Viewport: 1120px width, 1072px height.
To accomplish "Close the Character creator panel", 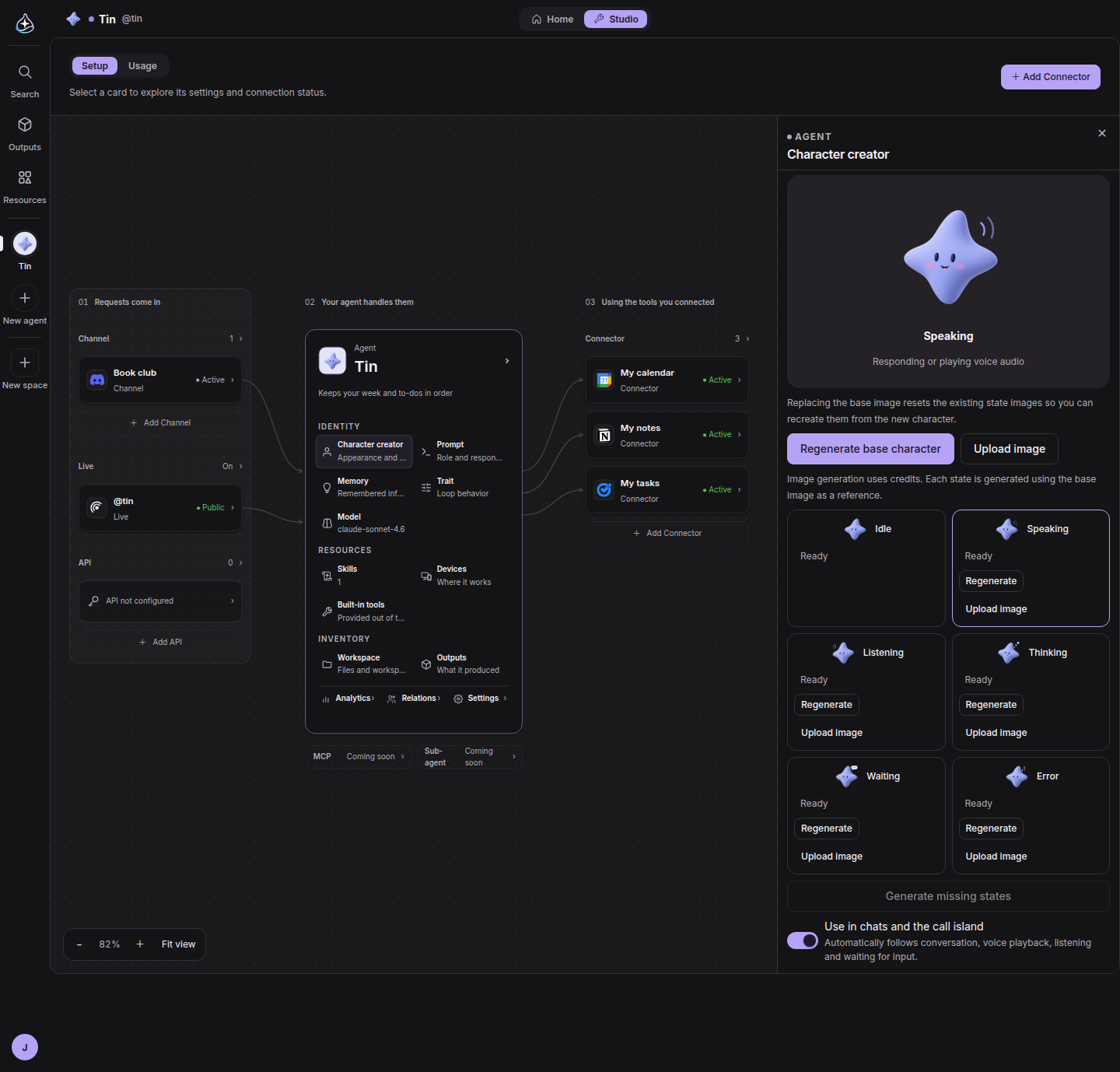I will coord(1102,133).
